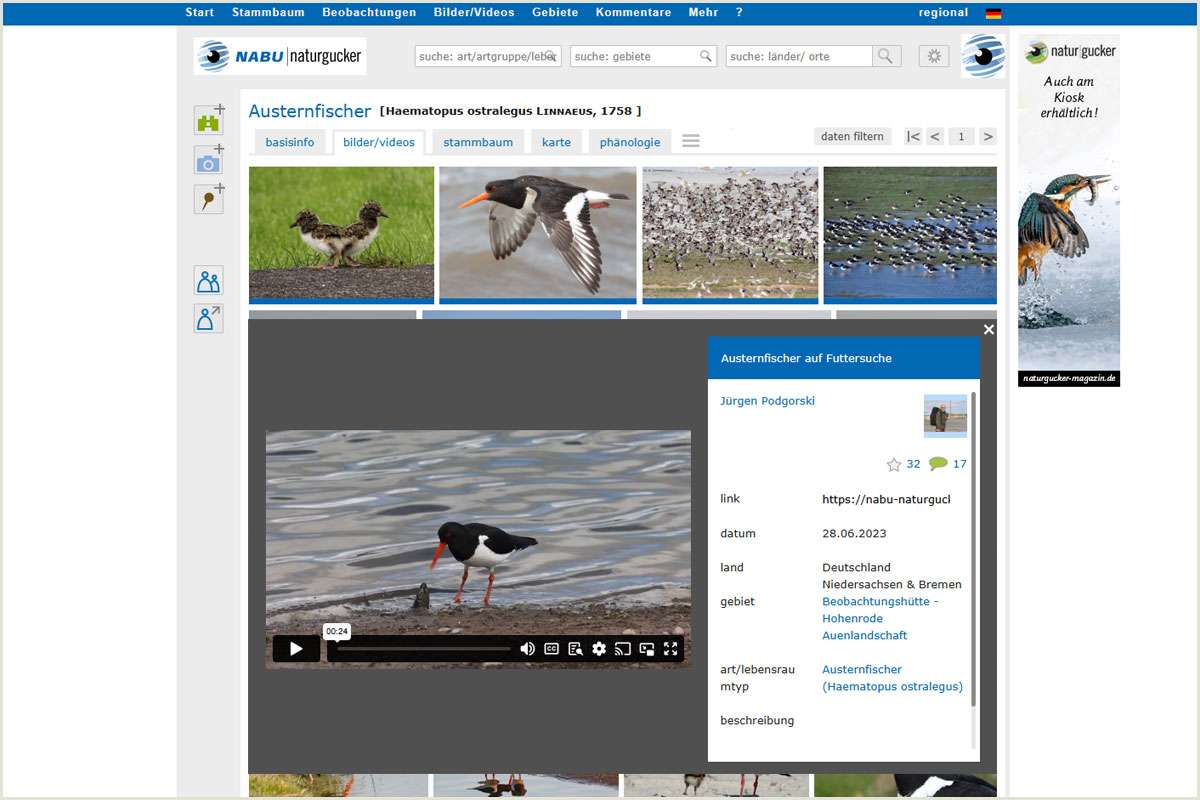The width and height of the screenshot is (1200, 800).
Task: Mute the video audio
Action: click(x=528, y=648)
